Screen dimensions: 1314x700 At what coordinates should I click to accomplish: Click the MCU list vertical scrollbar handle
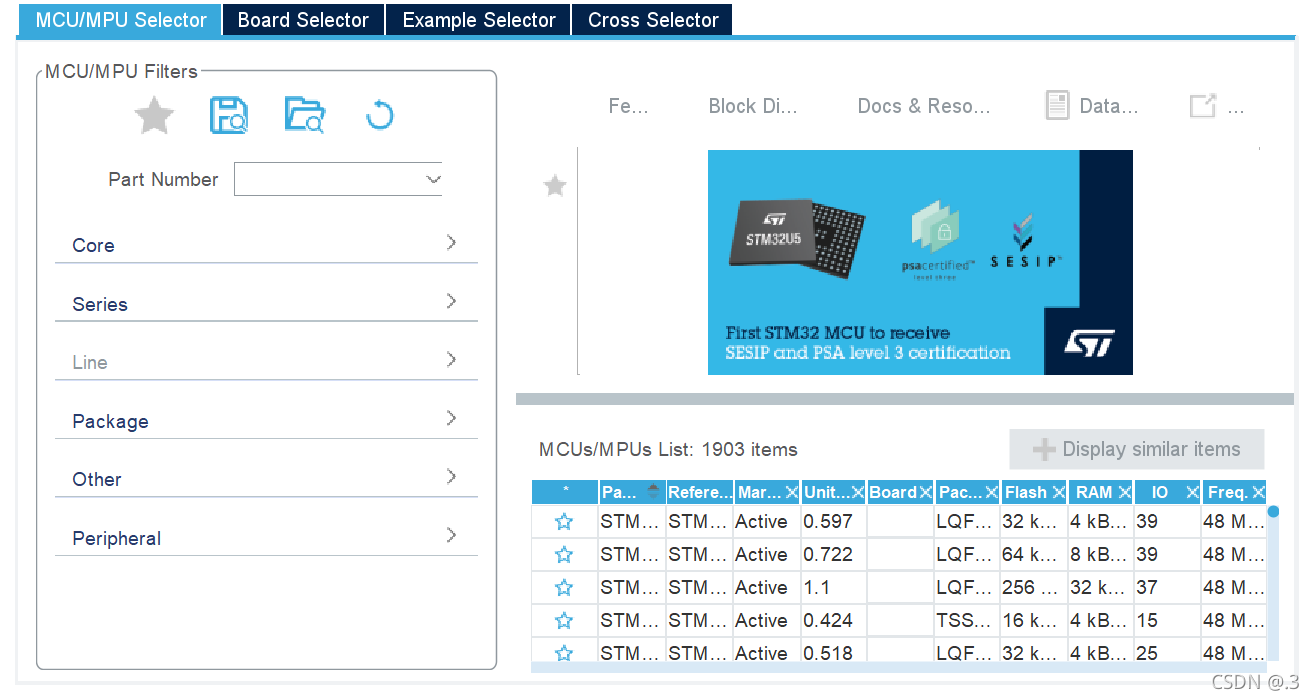pyautogui.click(x=1273, y=511)
